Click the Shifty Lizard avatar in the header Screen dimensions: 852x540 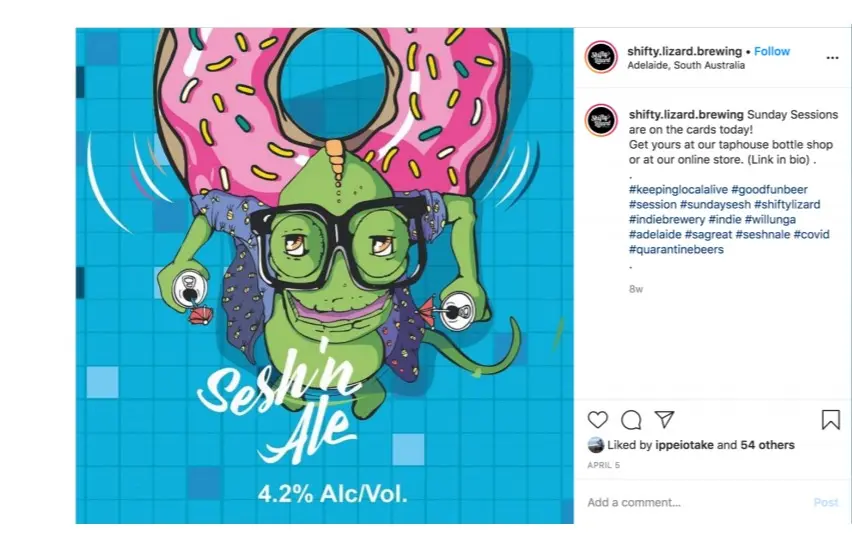point(601,56)
